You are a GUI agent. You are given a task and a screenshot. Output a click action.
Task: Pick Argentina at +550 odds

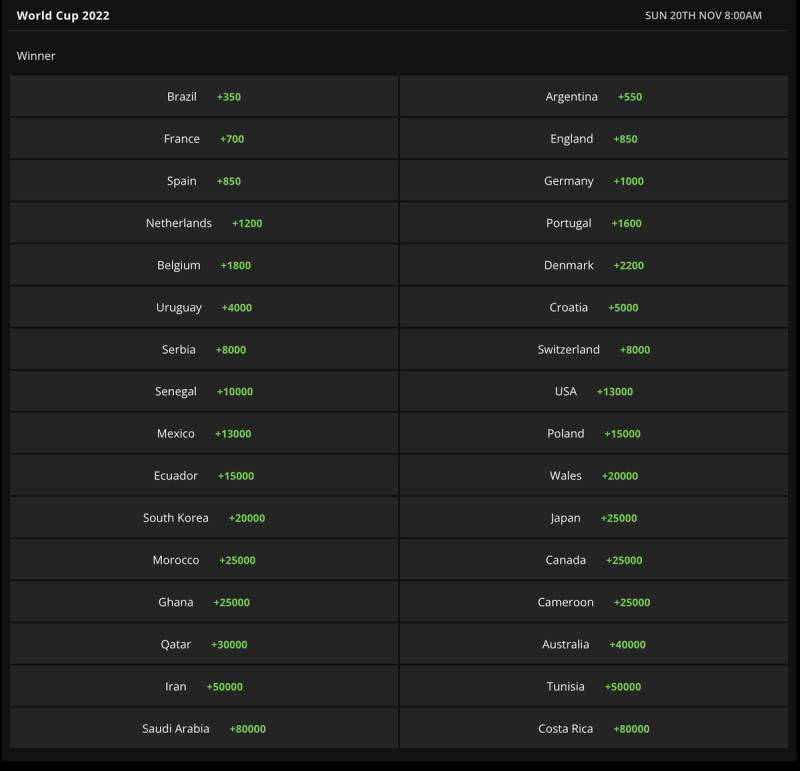[x=594, y=97]
